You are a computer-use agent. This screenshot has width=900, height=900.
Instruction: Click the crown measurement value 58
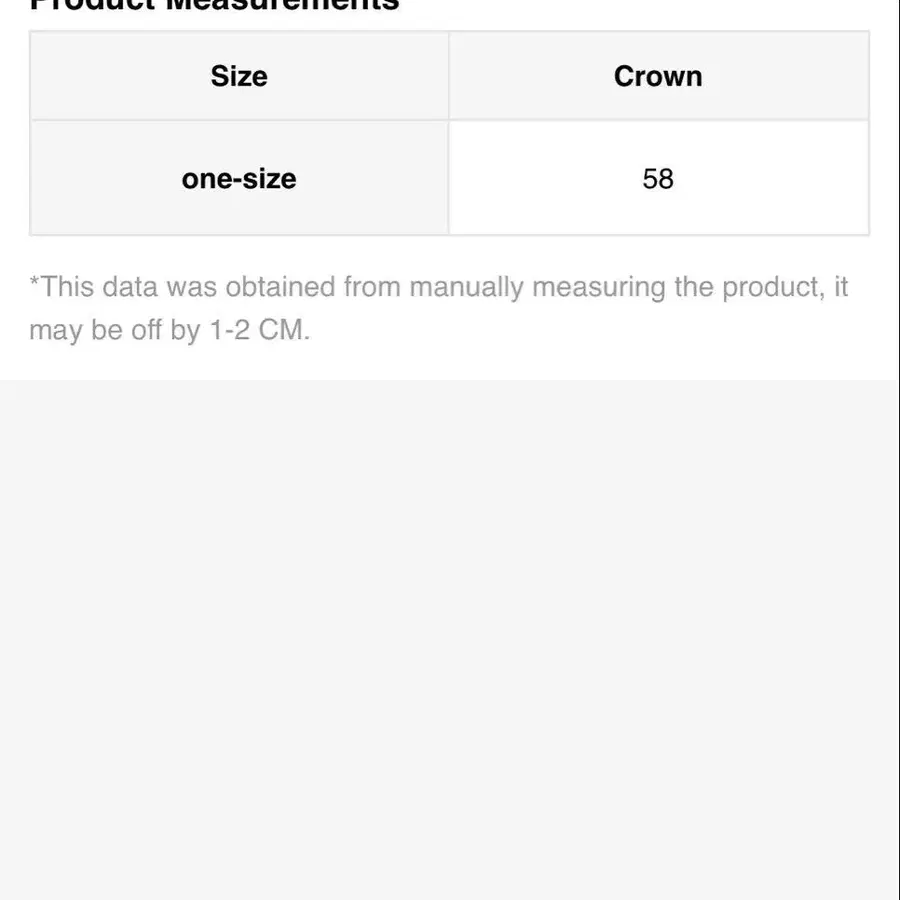coord(658,179)
